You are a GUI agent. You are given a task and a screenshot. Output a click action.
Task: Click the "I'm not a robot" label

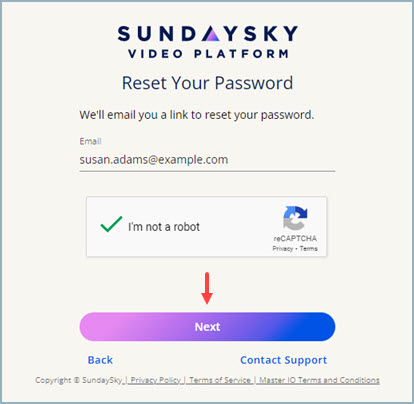[x=164, y=227]
